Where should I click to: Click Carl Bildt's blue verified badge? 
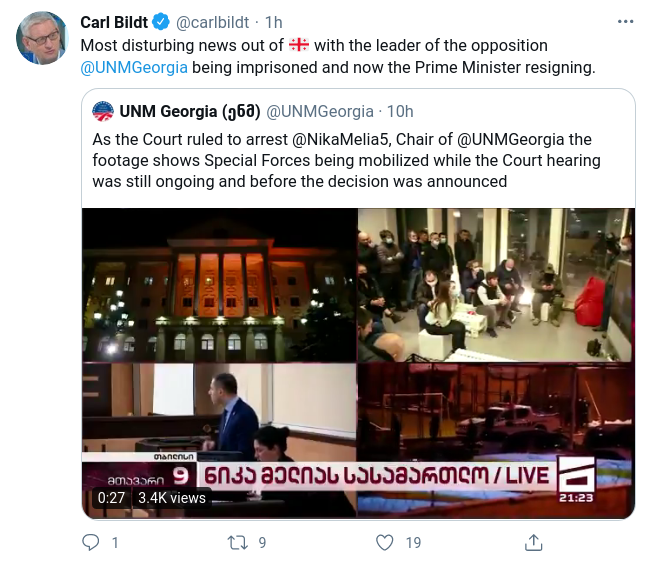(159, 23)
